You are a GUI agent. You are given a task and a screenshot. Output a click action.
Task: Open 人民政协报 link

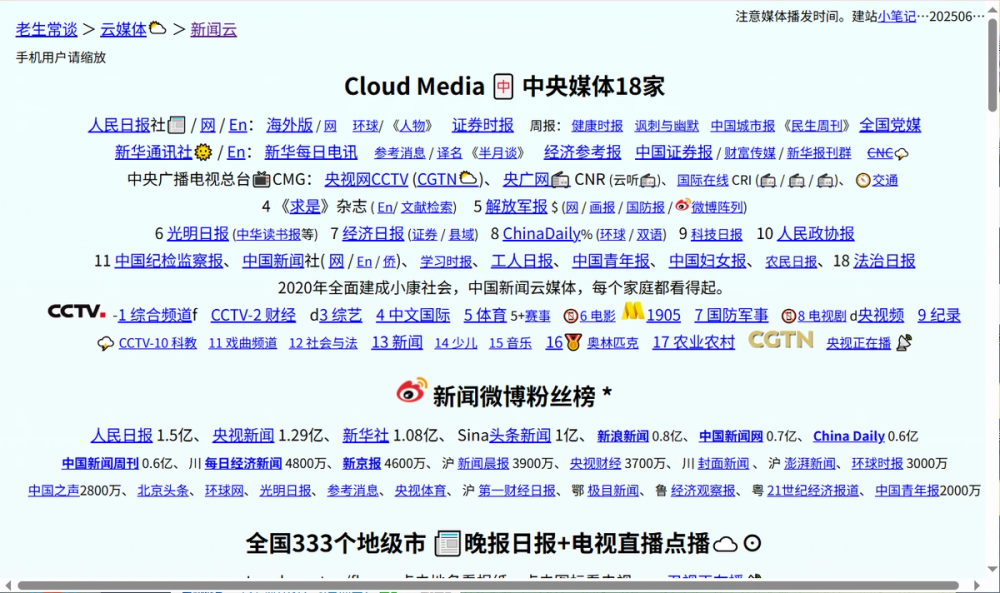click(816, 234)
